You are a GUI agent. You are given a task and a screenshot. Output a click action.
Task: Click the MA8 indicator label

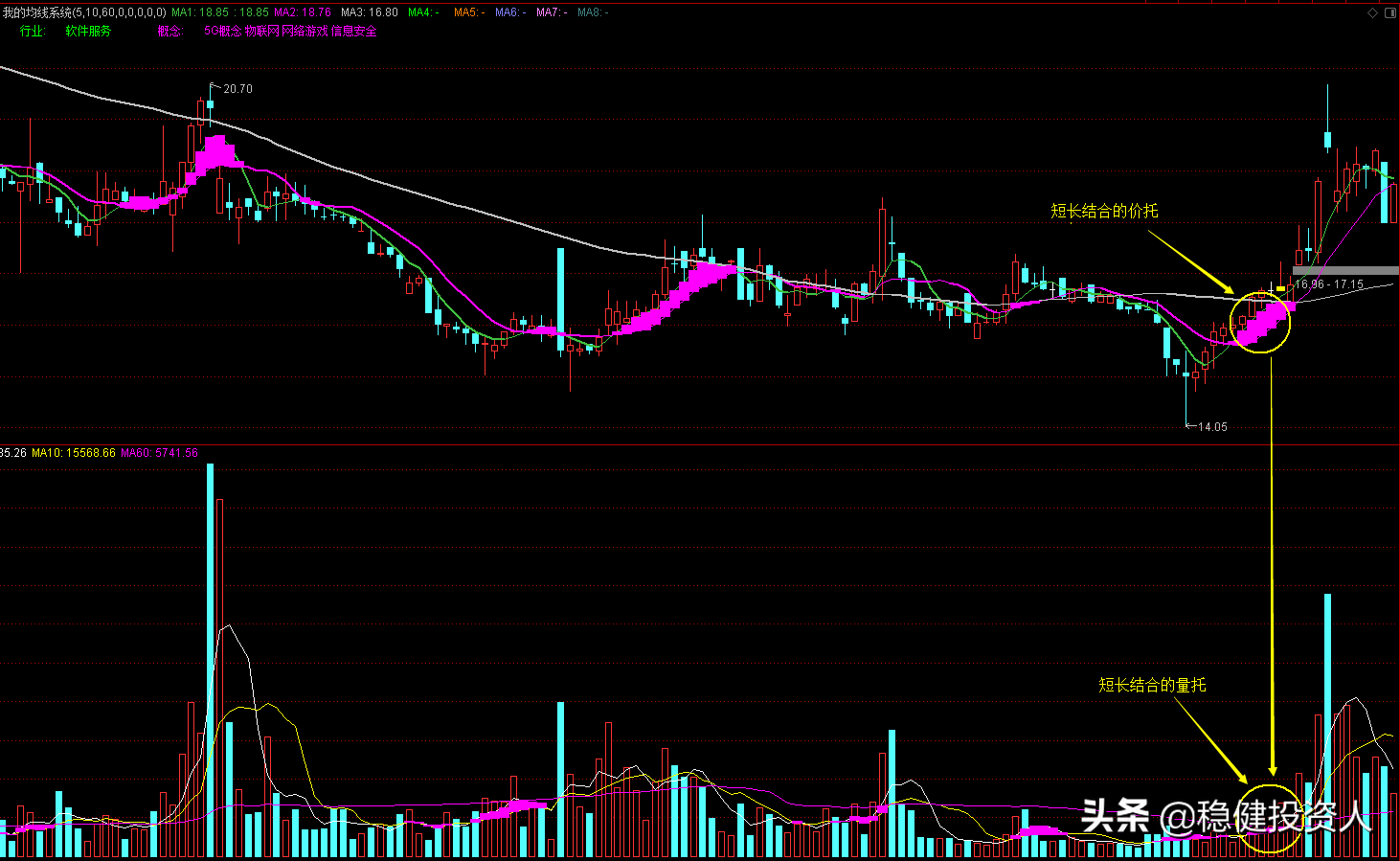593,12
